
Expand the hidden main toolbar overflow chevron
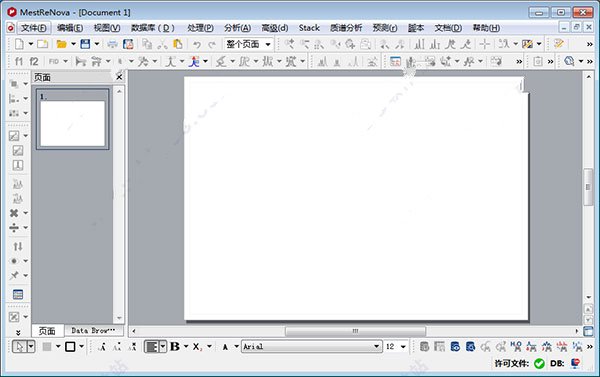point(590,44)
